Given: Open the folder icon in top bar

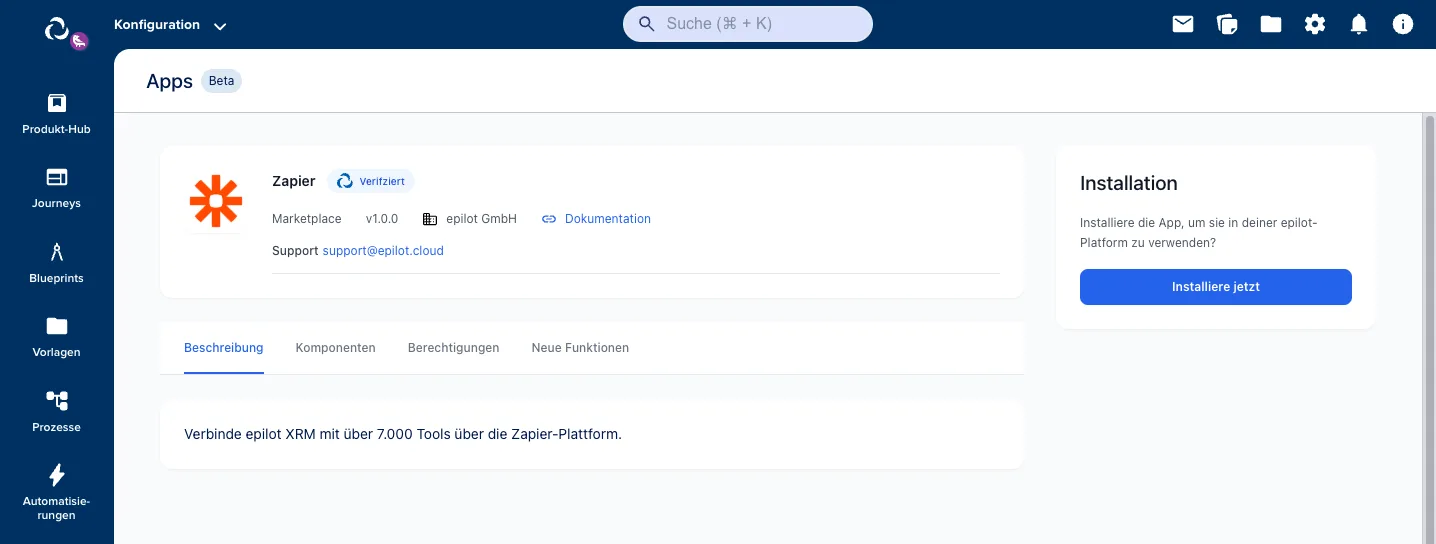Looking at the screenshot, I should (x=1271, y=24).
